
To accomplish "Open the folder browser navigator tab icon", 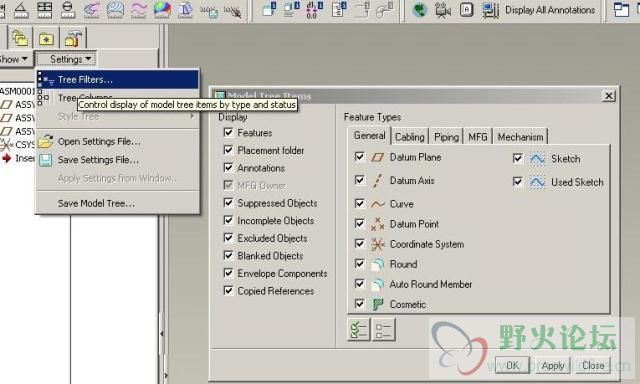I will click(20, 38).
